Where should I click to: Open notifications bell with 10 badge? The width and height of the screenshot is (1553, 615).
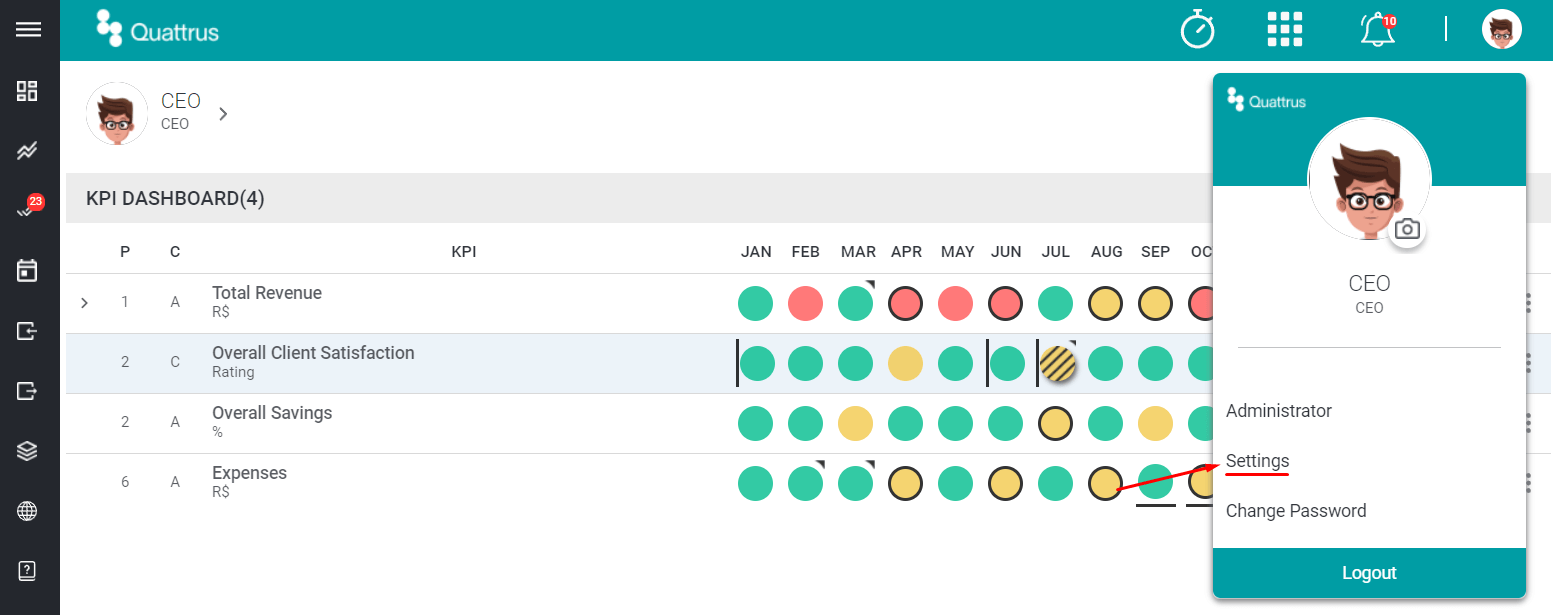[x=1378, y=30]
